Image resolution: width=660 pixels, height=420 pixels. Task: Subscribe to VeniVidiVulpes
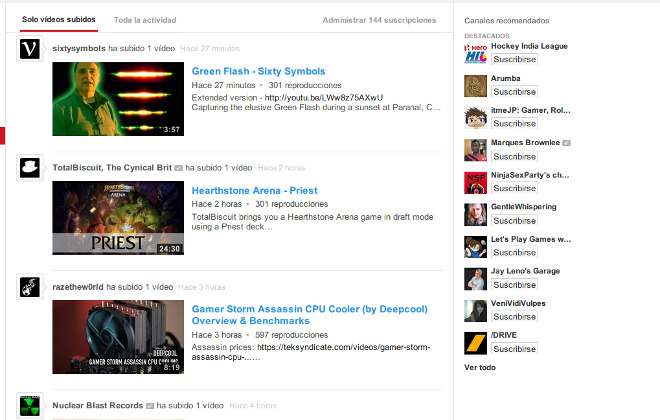pos(514,317)
